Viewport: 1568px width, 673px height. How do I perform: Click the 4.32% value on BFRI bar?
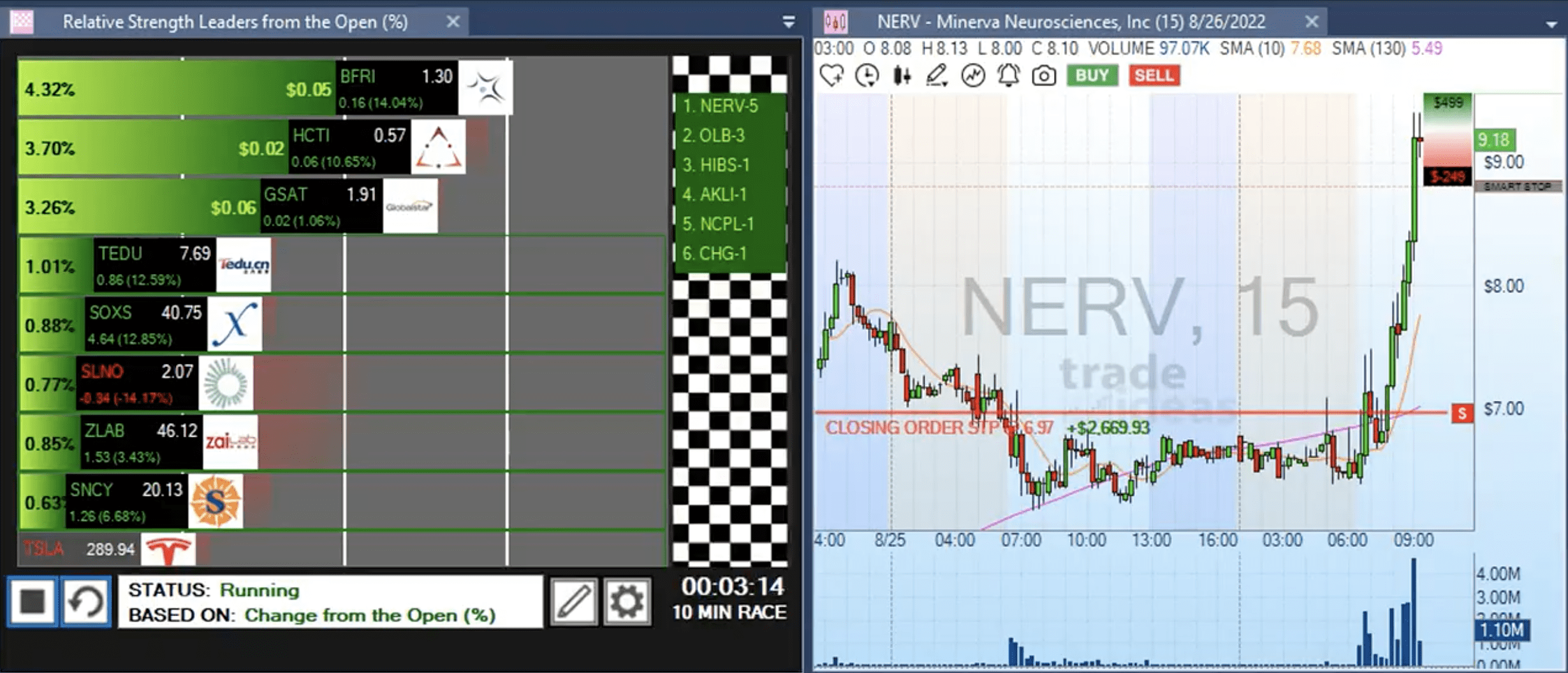[50, 90]
